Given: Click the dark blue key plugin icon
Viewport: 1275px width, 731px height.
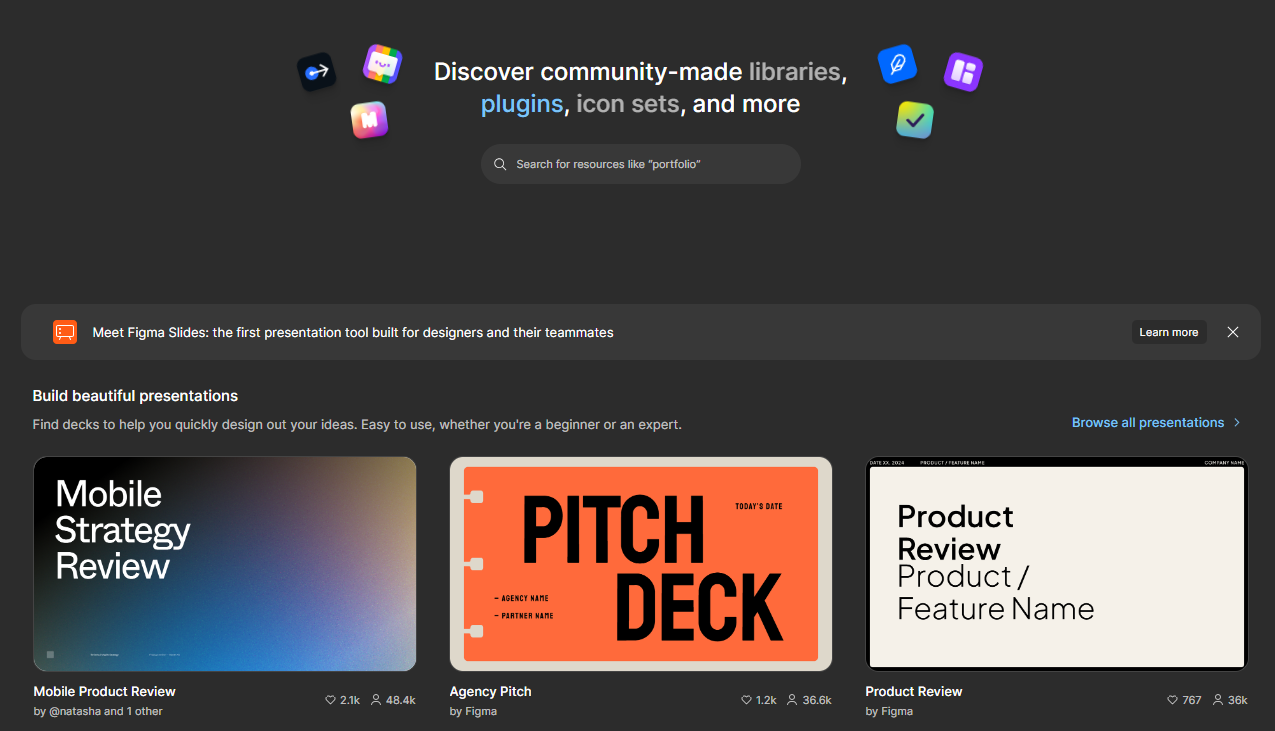Looking at the screenshot, I should [317, 72].
